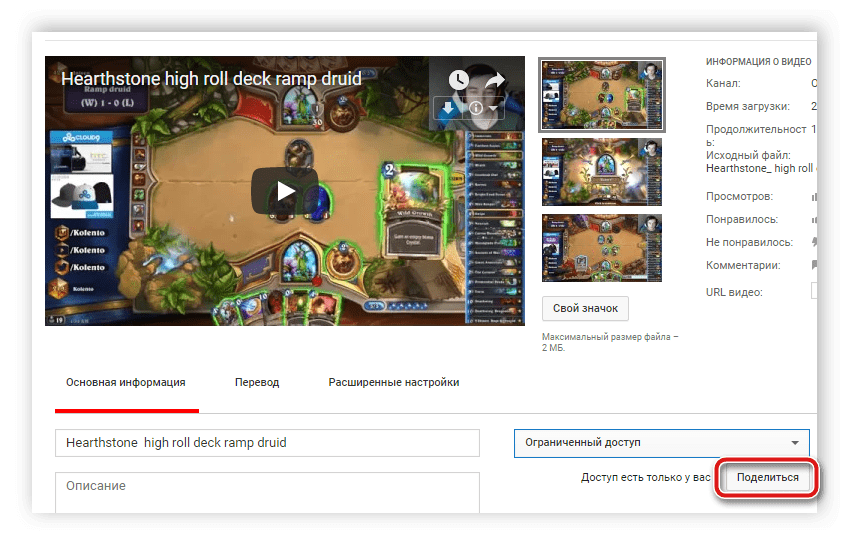Click the Комментарии: label

click(x=743, y=266)
